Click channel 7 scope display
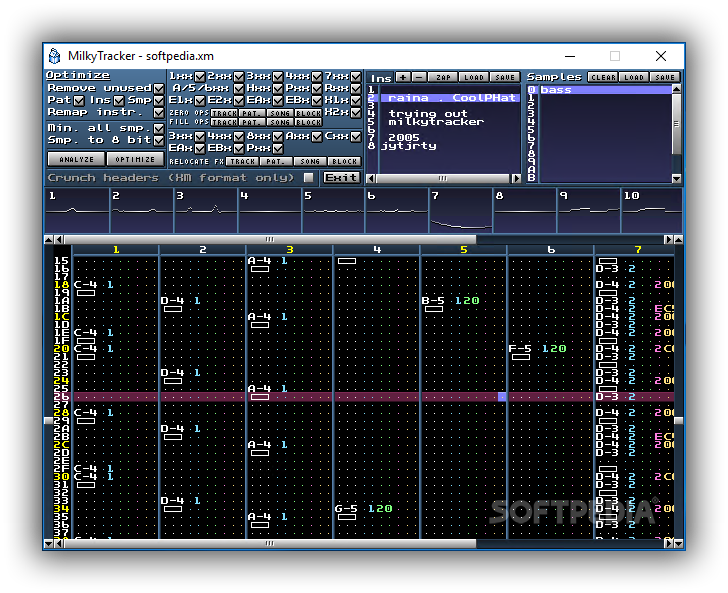The width and height of the screenshot is (728, 593). (460, 211)
